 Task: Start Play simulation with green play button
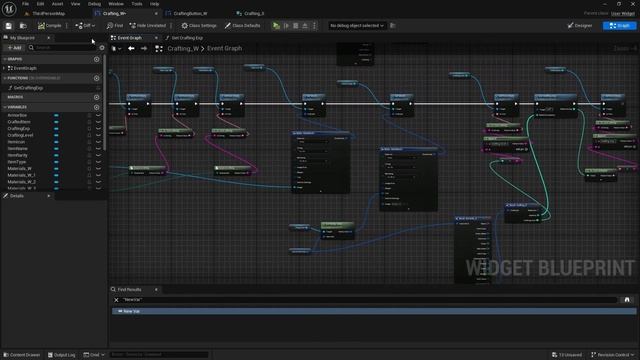tap(276, 26)
